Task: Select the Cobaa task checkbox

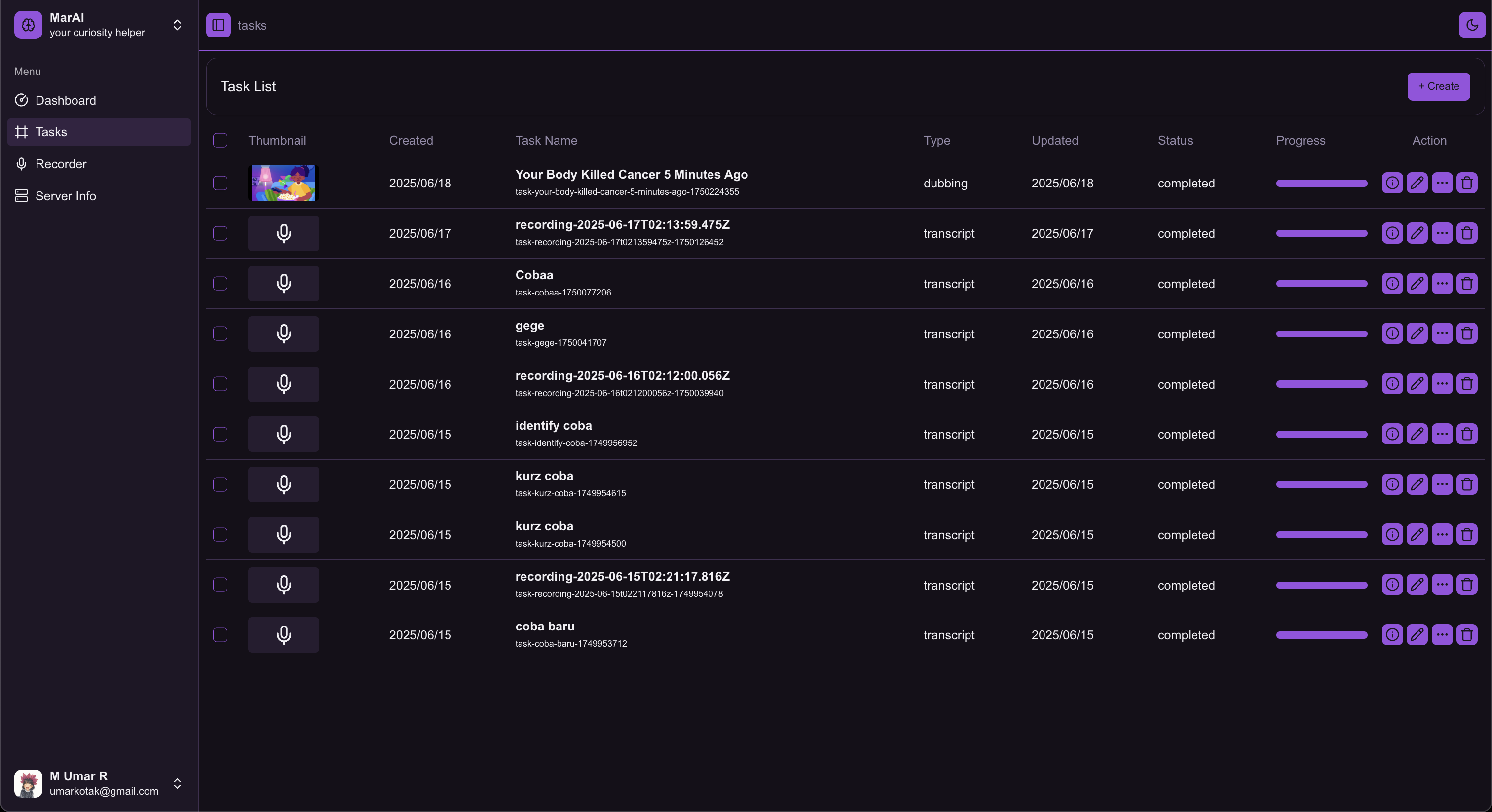Action: 220,284
